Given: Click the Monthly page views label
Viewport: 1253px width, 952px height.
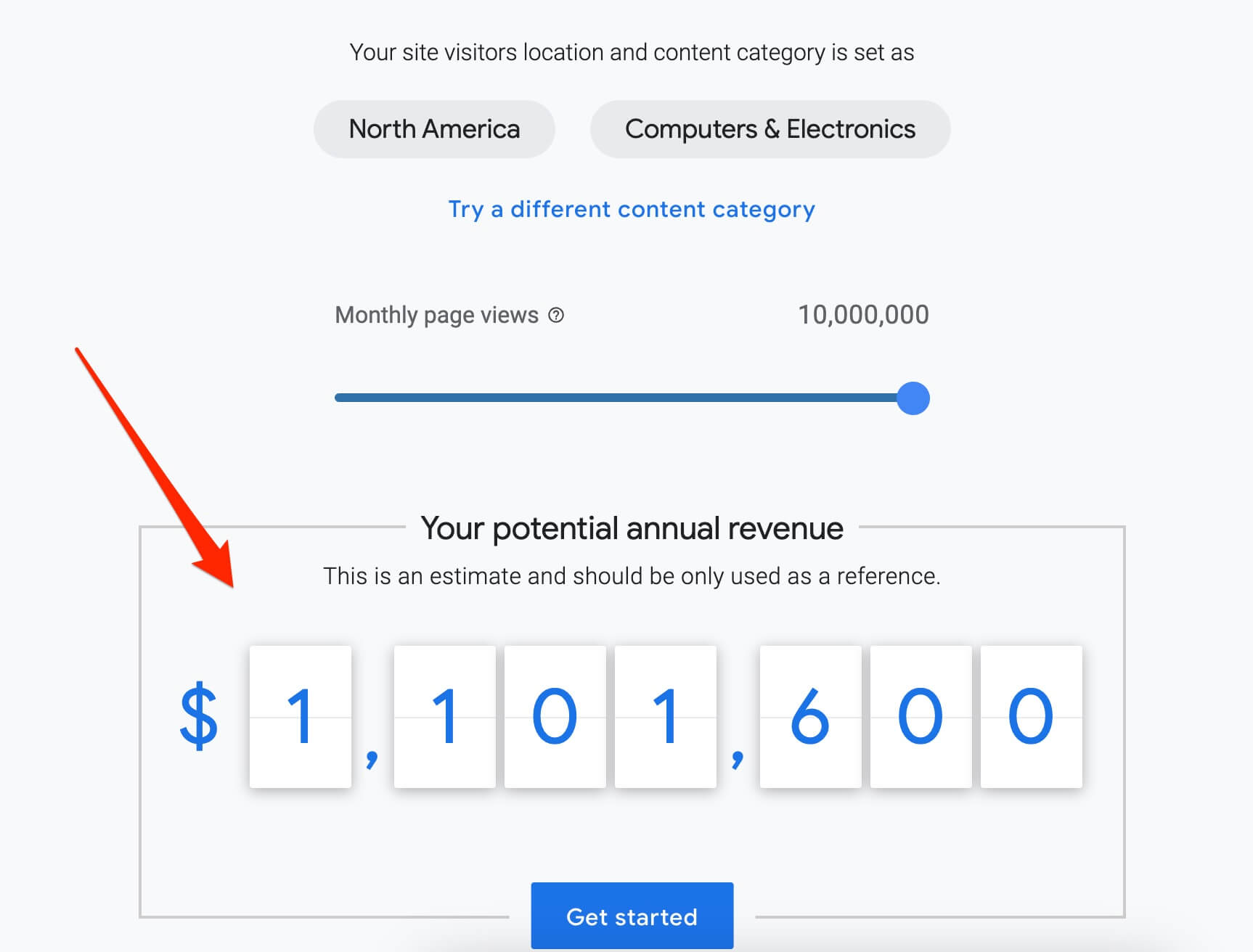Looking at the screenshot, I should tap(436, 316).
